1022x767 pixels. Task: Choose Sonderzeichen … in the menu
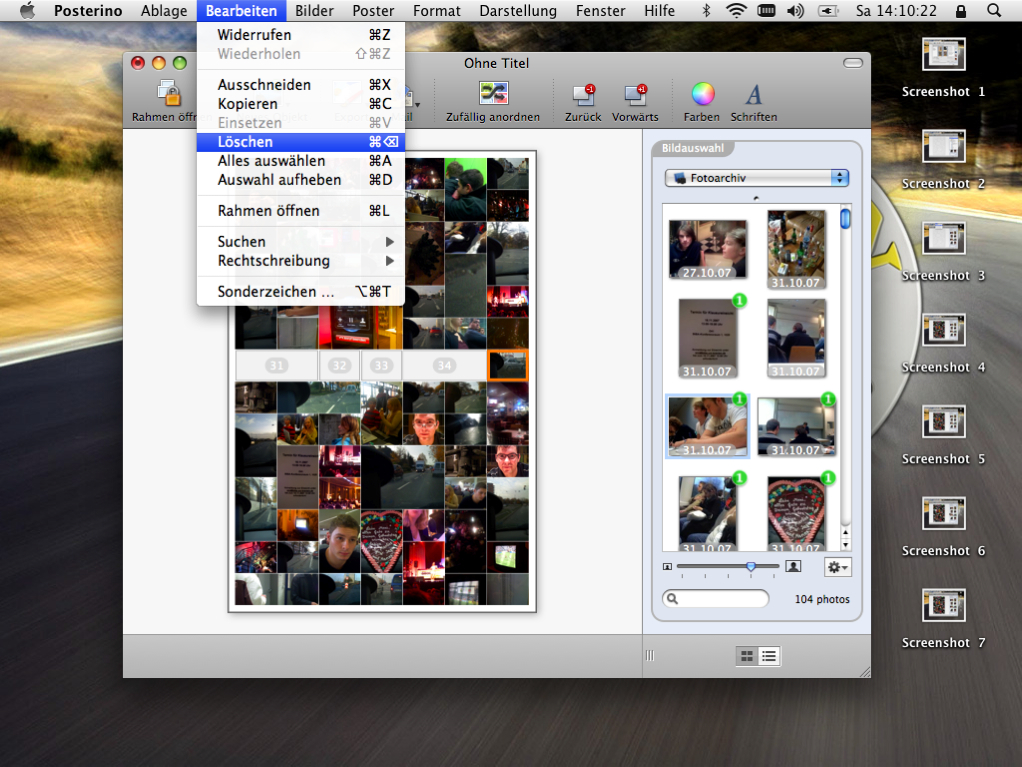click(300, 292)
